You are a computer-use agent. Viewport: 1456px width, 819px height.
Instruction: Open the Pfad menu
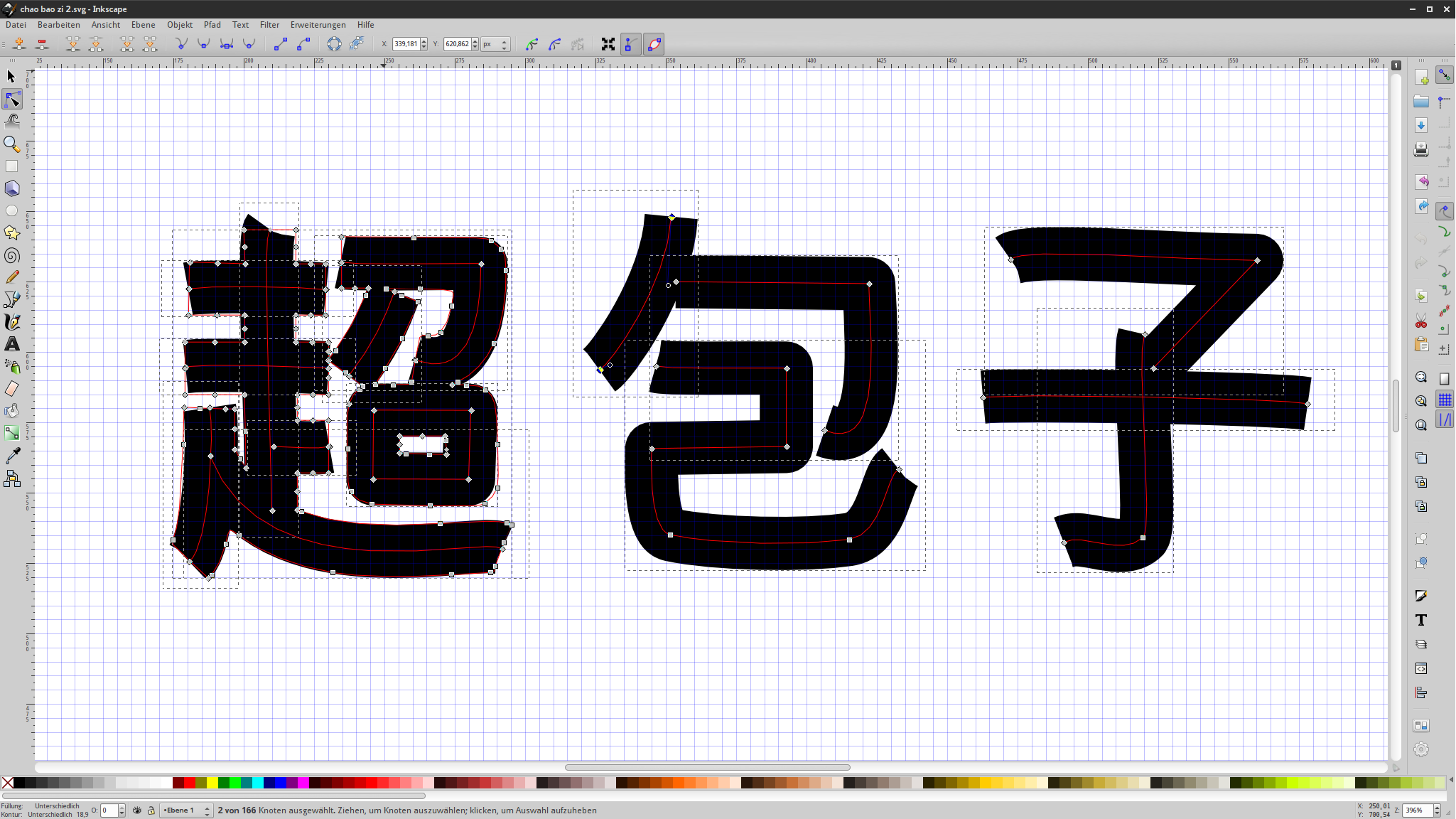tap(212, 24)
